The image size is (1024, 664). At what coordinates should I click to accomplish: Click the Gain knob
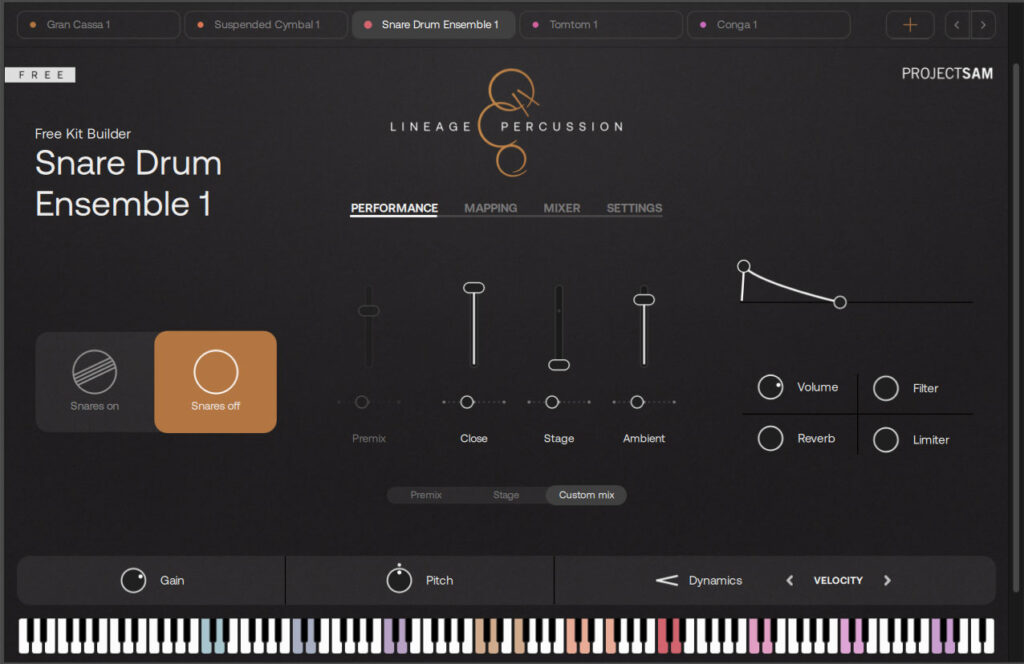click(131, 580)
